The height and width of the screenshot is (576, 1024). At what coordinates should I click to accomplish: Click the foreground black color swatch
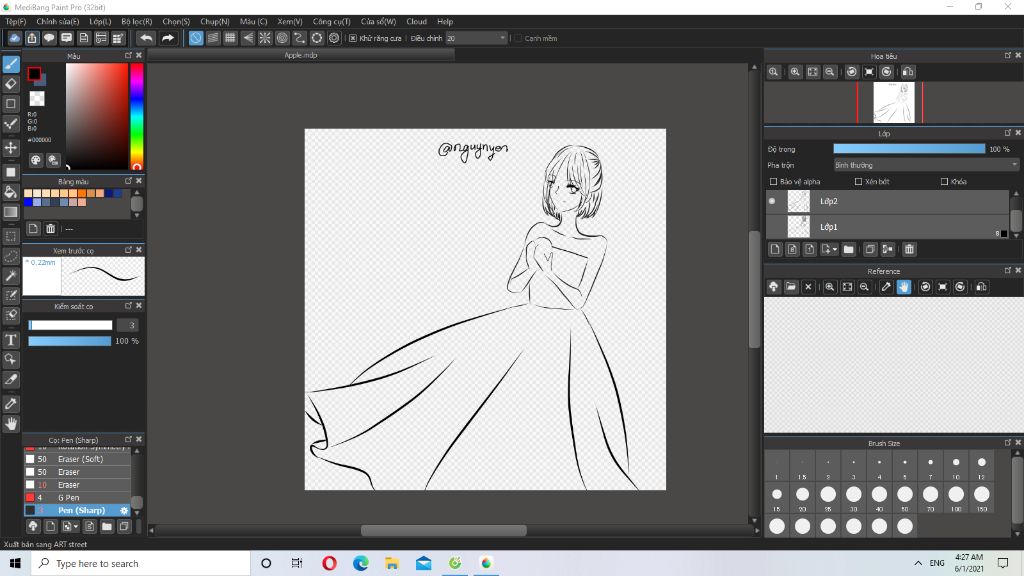[x=34, y=74]
